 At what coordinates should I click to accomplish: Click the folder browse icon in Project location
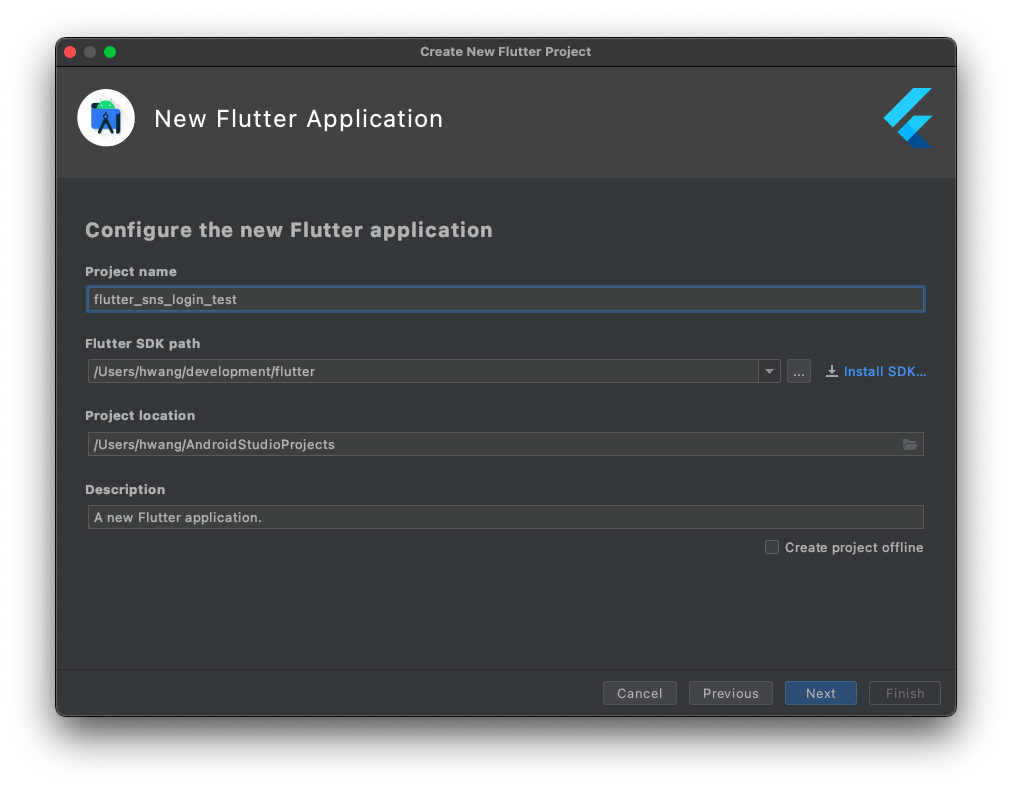pyautogui.click(x=909, y=444)
